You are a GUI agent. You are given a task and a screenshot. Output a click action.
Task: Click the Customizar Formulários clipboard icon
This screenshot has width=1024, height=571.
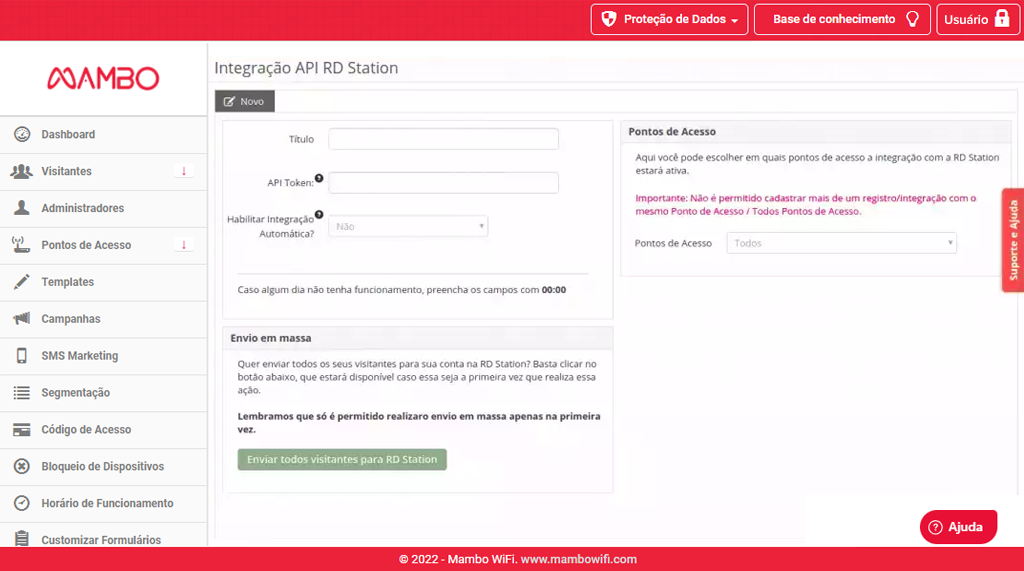pyautogui.click(x=22, y=538)
